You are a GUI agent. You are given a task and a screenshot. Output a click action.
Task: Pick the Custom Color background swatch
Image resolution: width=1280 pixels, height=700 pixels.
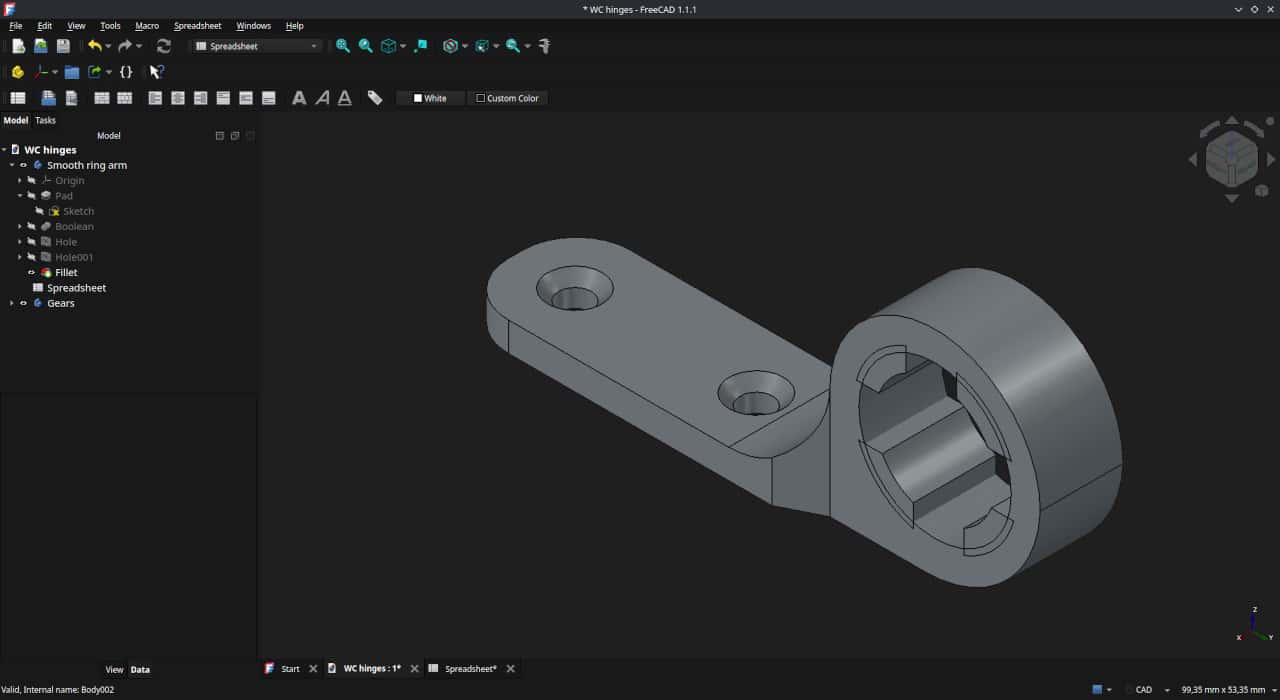pos(508,98)
